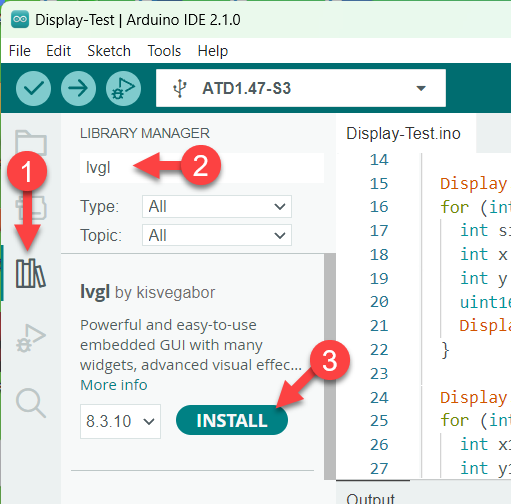Screen dimensions: 511x504
Task: Click the lvgl description text
Action: (191, 345)
